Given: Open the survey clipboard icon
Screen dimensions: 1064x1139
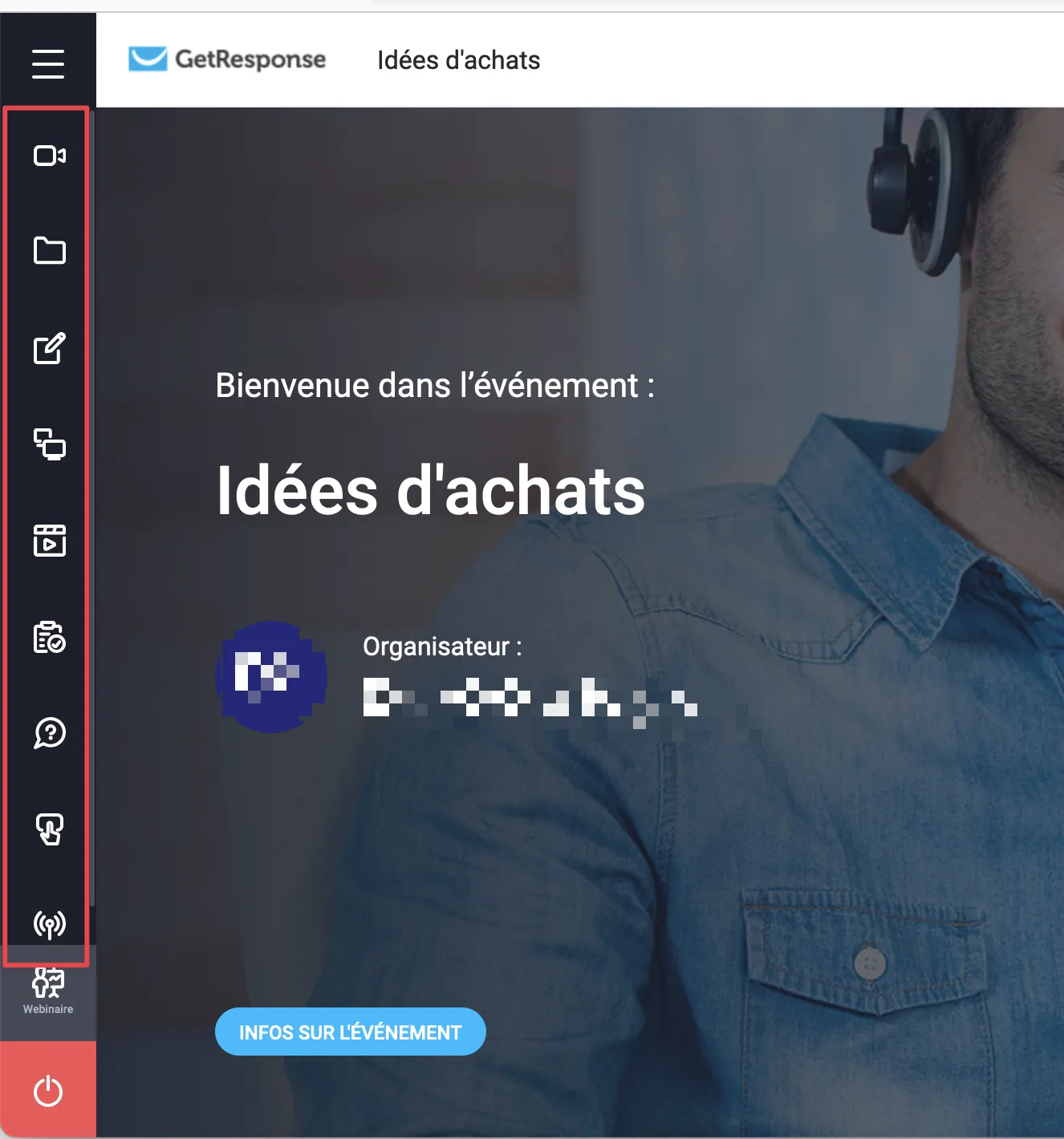Looking at the screenshot, I should point(49,637).
